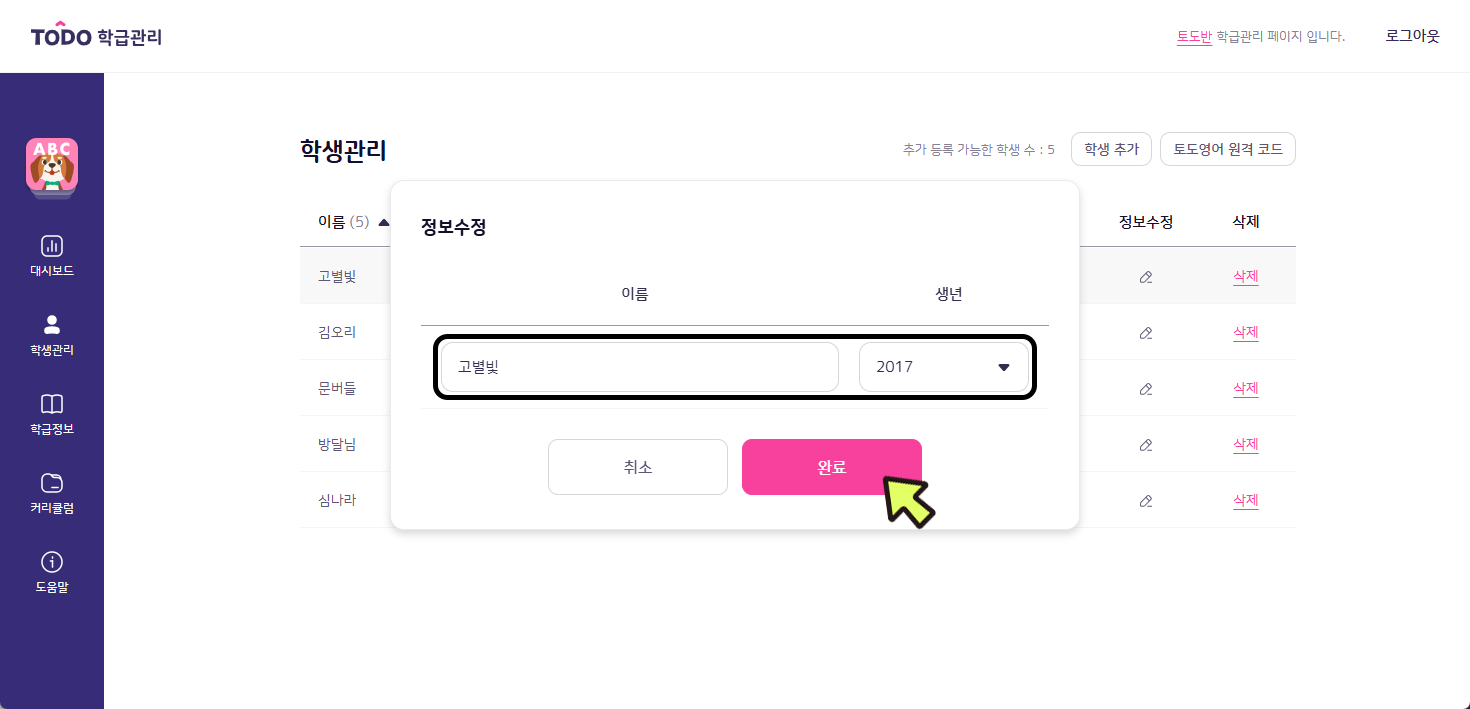Click the 토도영어 원격 코드 button

[1228, 149]
